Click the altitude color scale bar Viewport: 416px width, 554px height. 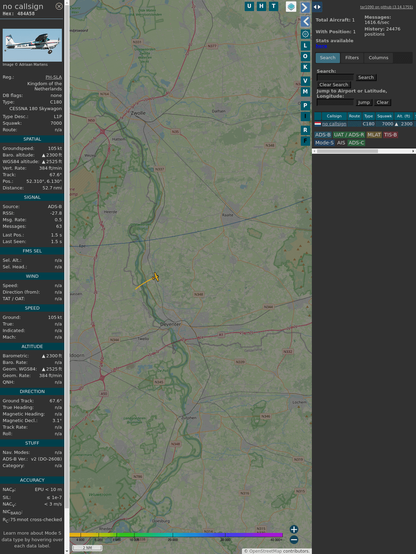tap(176, 535)
